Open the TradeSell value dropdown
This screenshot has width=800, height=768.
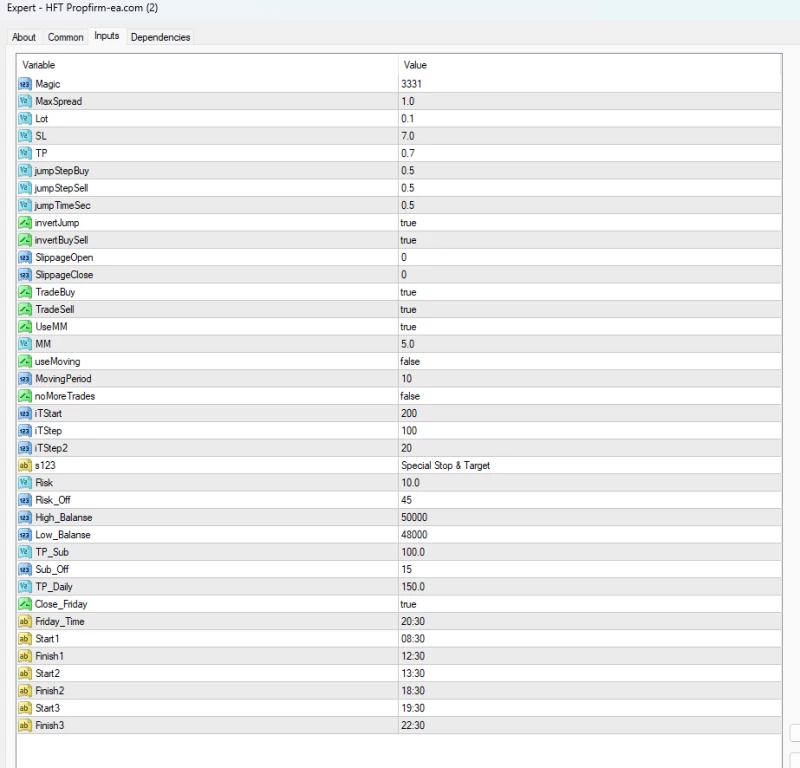point(408,309)
